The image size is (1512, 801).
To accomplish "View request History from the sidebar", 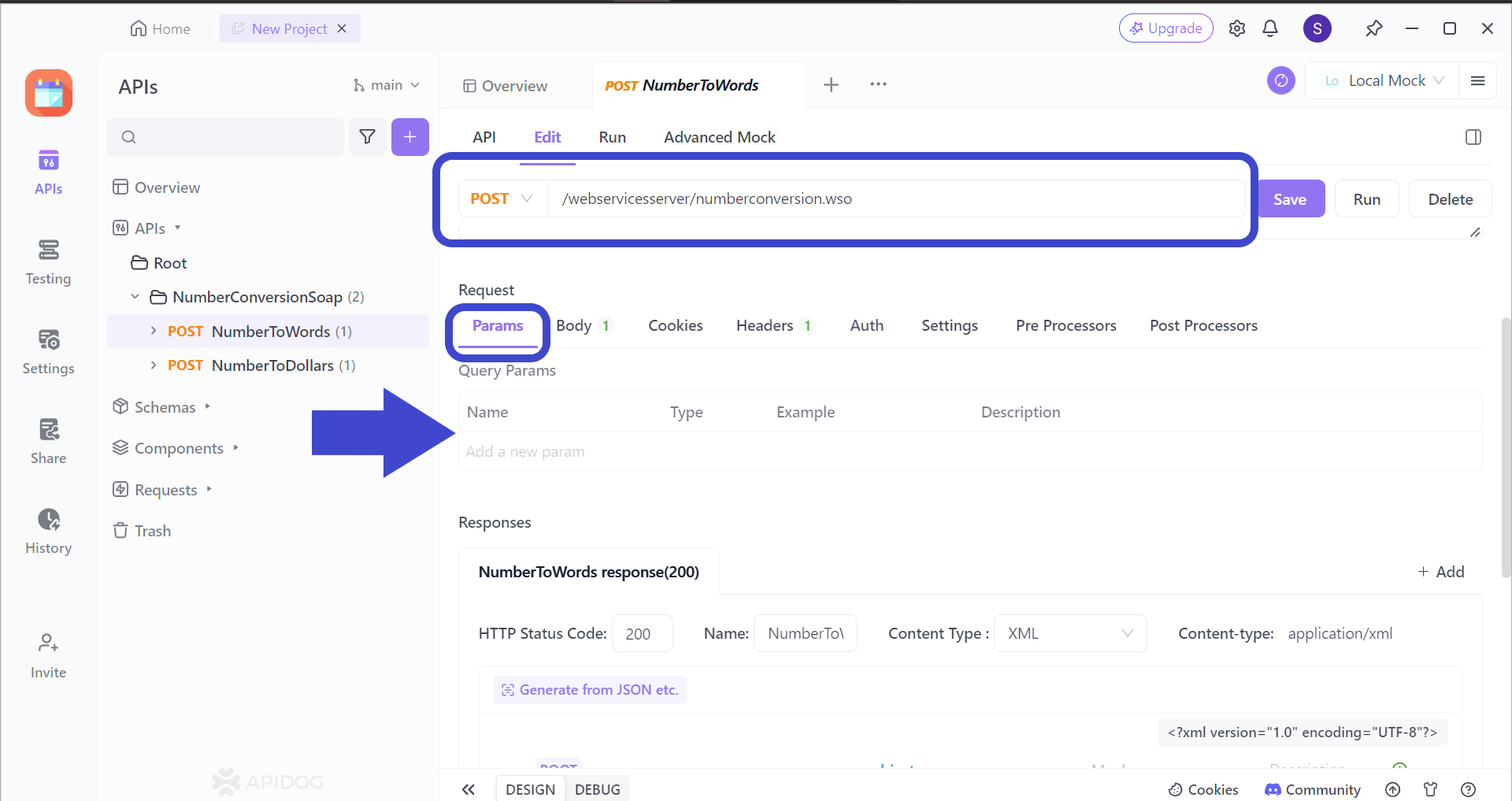I will point(48,530).
